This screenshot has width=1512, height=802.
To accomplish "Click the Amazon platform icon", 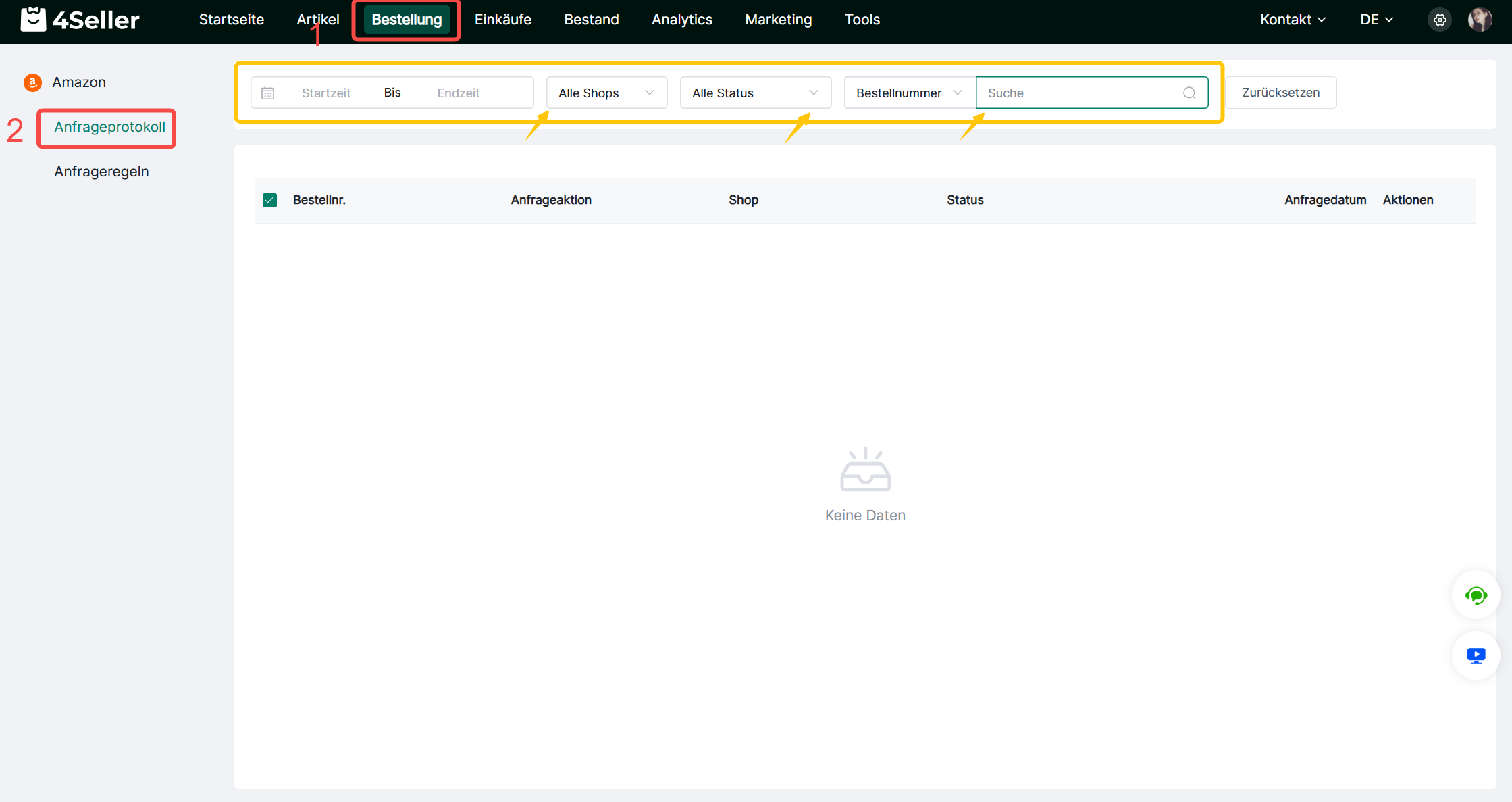I will click(x=32, y=82).
